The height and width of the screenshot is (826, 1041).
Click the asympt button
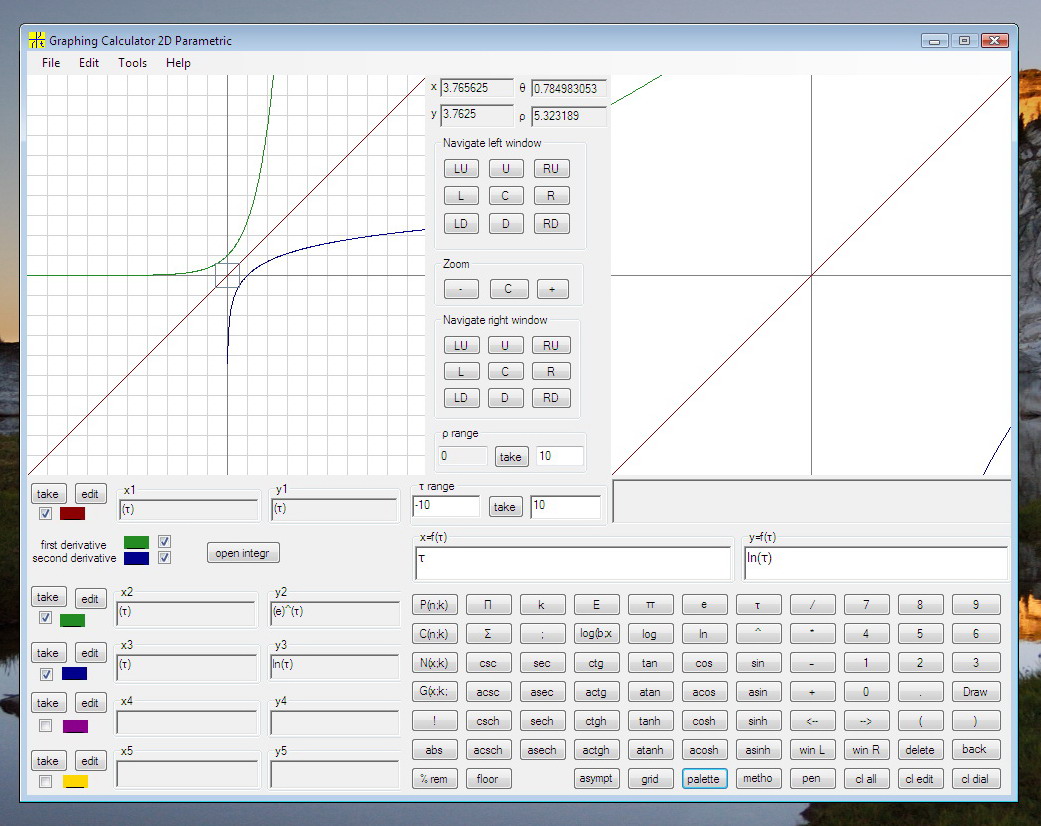click(596, 779)
